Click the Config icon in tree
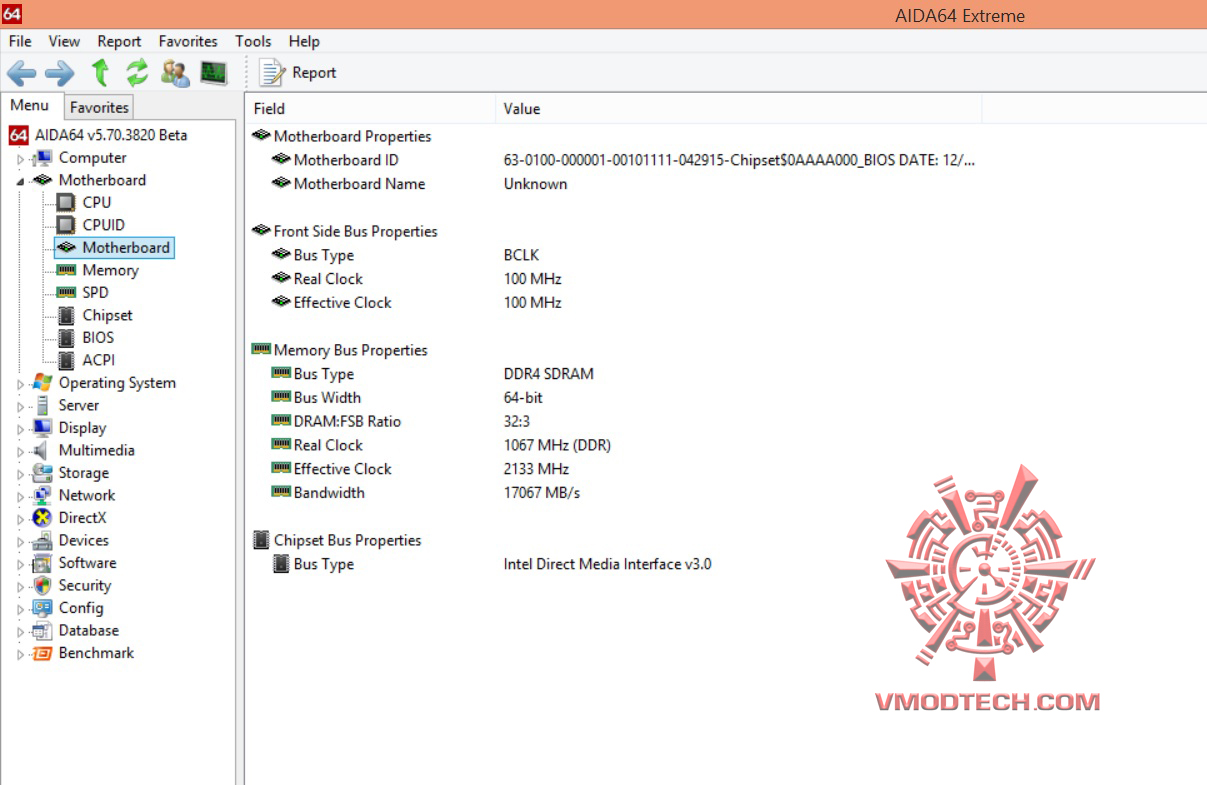 pyautogui.click(x=42, y=608)
